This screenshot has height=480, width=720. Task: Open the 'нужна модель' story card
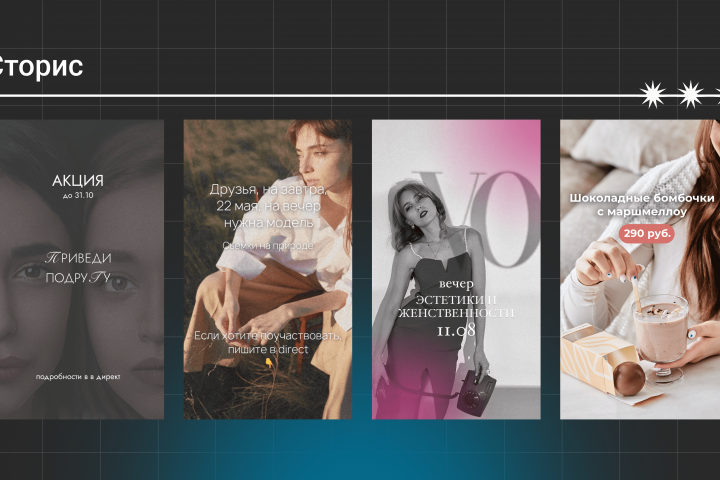pyautogui.click(x=268, y=270)
